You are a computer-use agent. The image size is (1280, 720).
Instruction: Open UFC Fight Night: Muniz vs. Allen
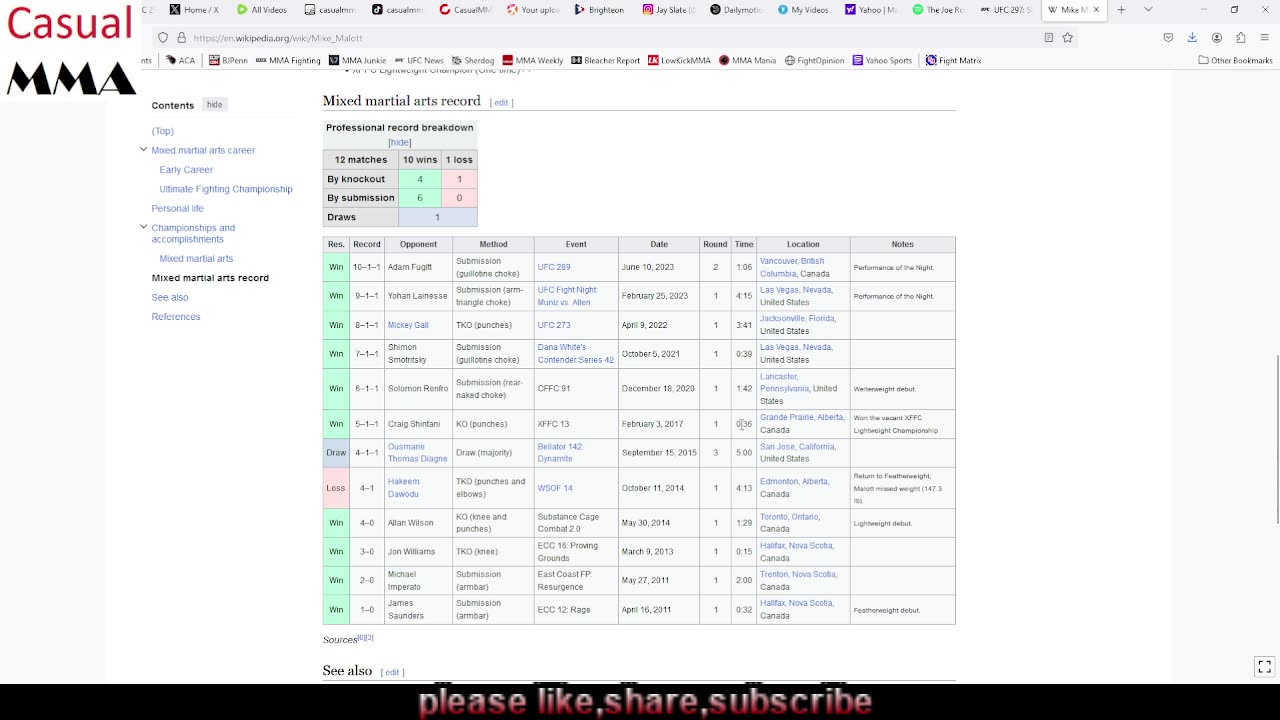click(x=567, y=296)
